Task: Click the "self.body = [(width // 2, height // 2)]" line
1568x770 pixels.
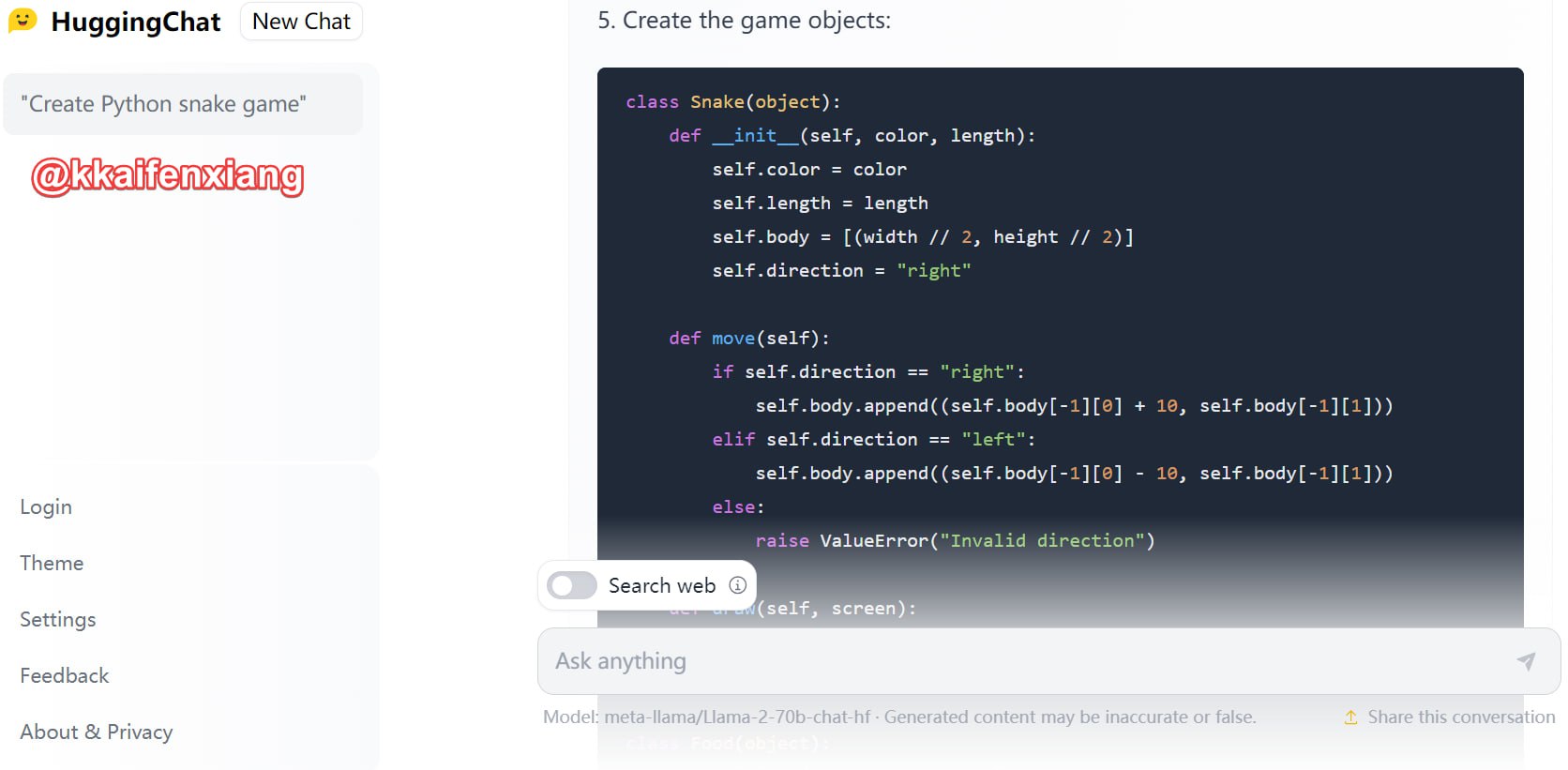Action: pyautogui.click(x=923, y=236)
